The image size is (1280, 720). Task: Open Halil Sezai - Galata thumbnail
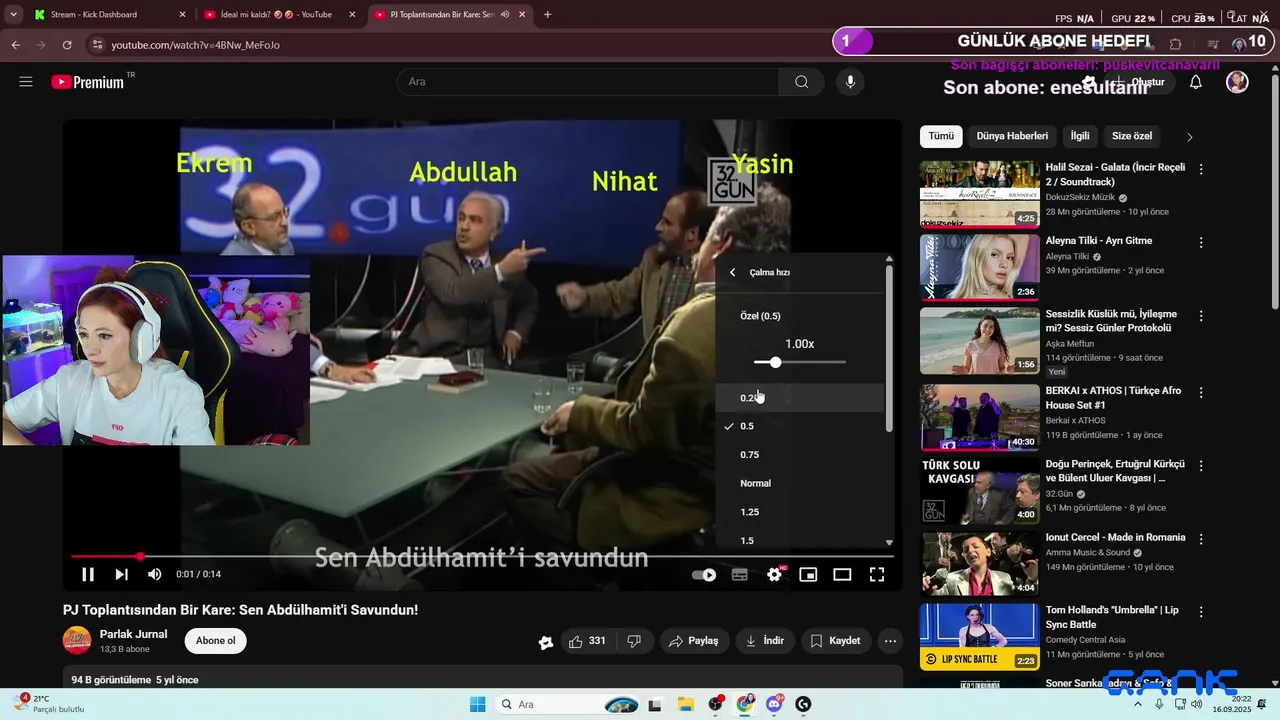(979, 194)
